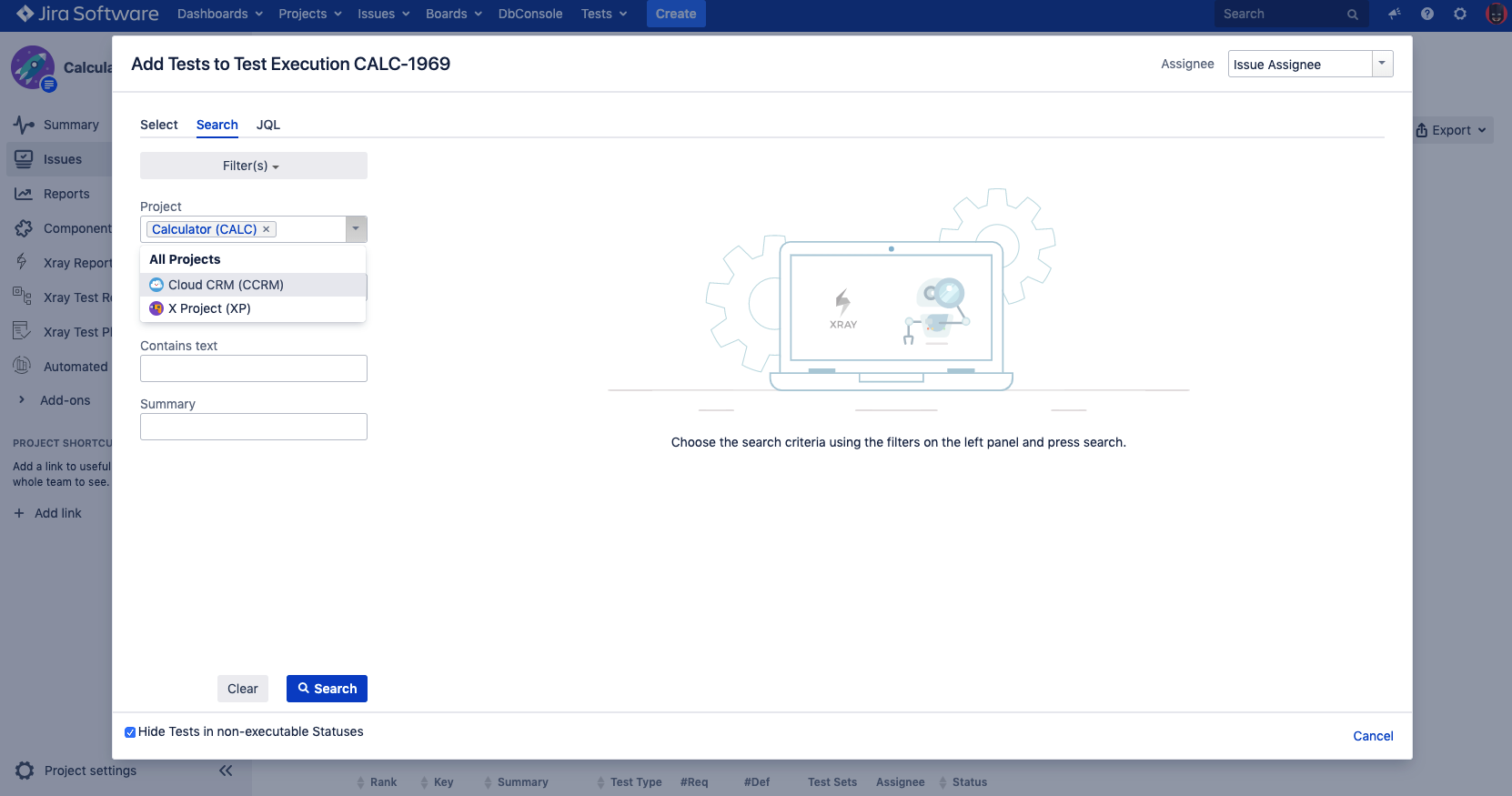Select Cloud CRM (CCRM) project option
This screenshot has height=796, width=1512.
(253, 285)
